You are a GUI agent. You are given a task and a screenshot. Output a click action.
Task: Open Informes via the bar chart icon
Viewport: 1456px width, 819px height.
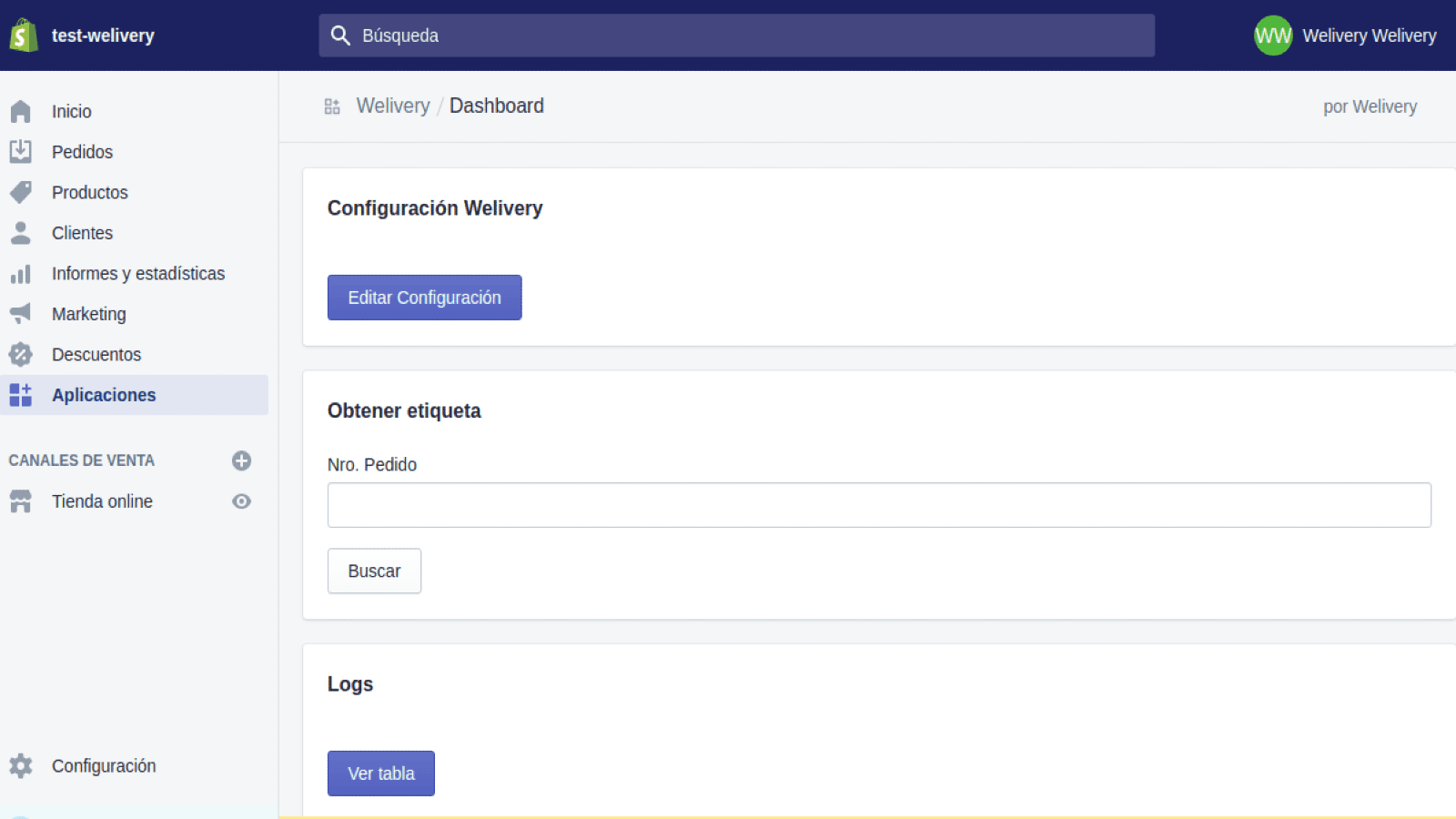pyautogui.click(x=20, y=273)
